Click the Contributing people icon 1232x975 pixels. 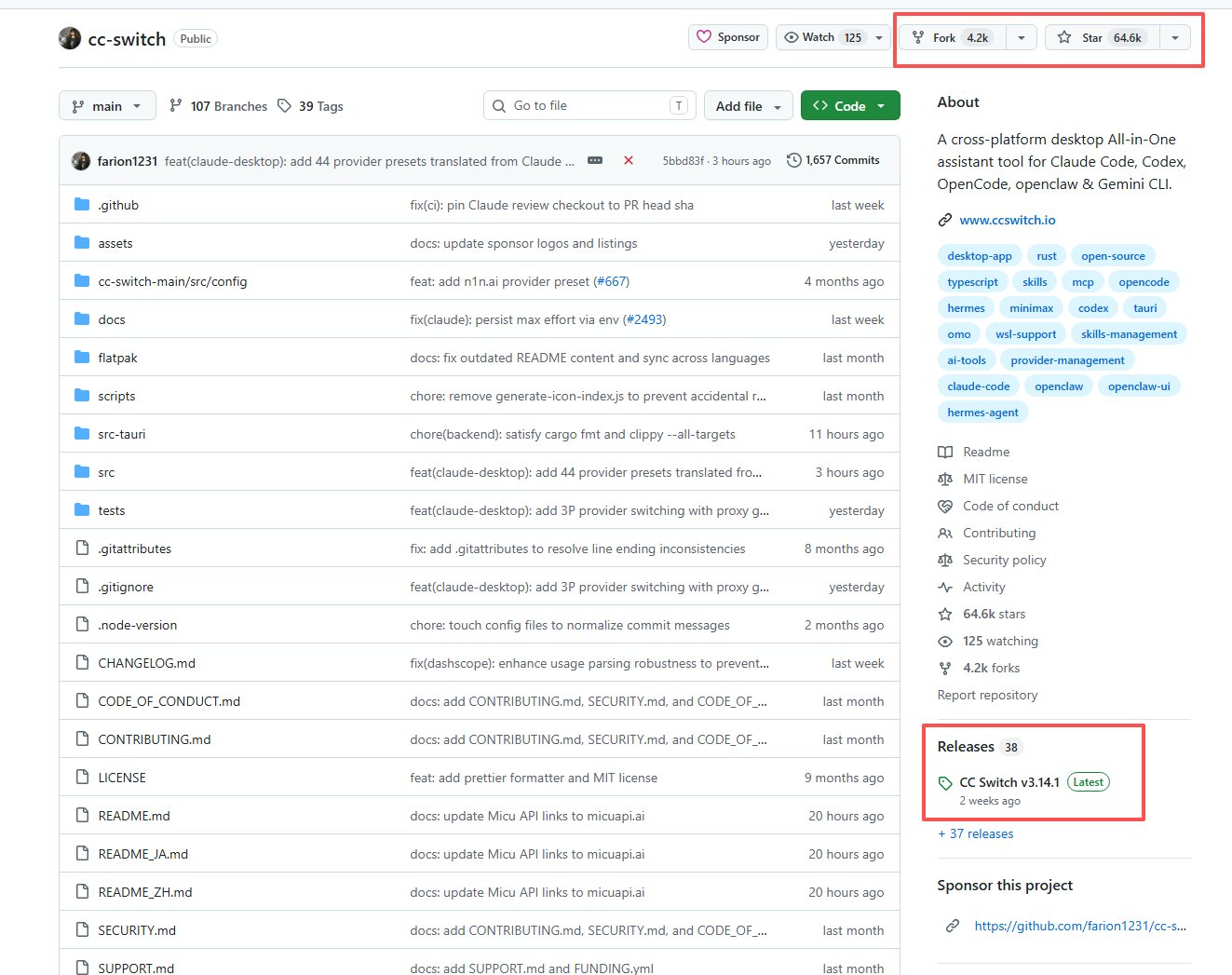pyautogui.click(x=945, y=533)
